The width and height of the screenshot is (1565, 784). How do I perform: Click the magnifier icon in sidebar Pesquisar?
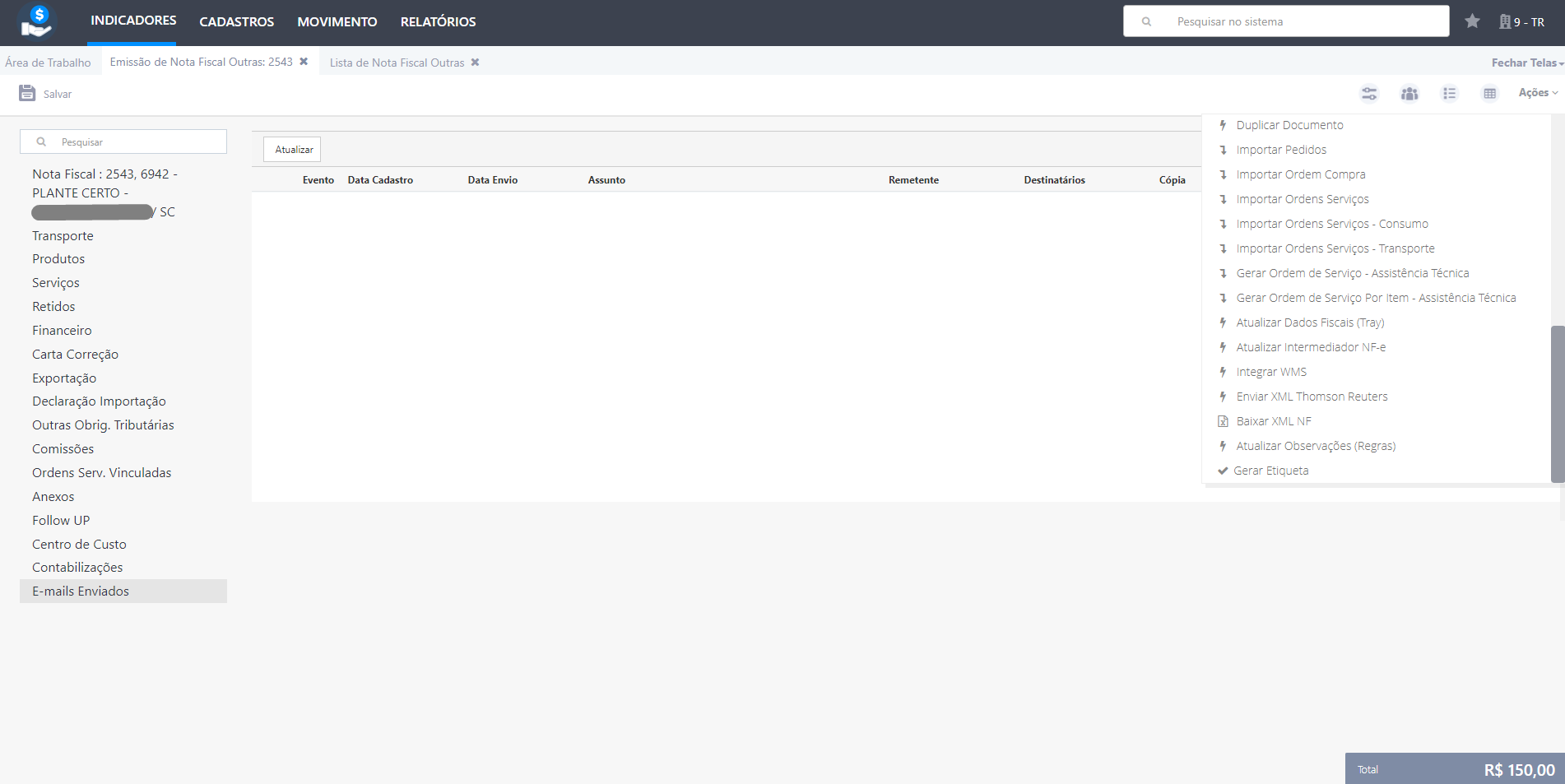[x=41, y=141]
